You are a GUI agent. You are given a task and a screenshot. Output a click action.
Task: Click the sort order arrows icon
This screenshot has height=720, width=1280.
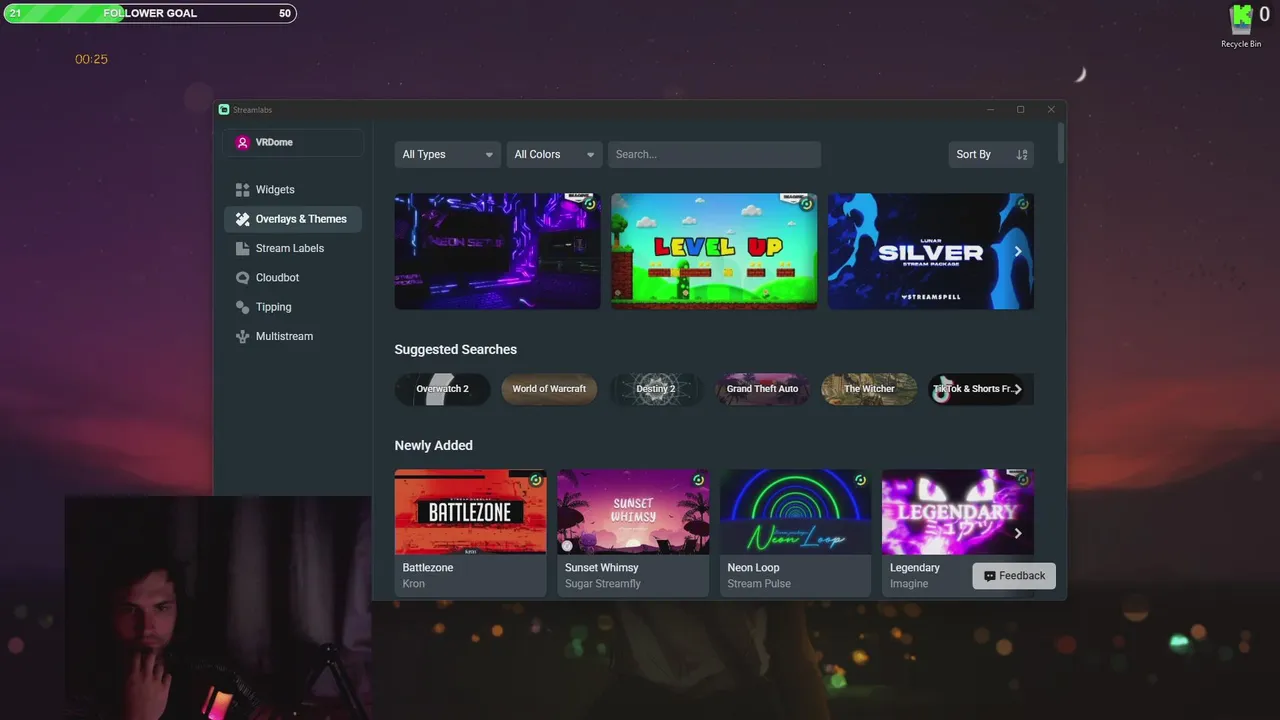[1021, 154]
